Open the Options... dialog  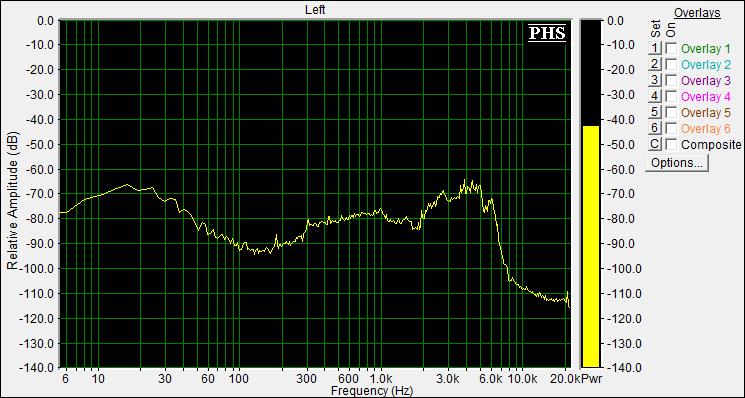click(677, 163)
